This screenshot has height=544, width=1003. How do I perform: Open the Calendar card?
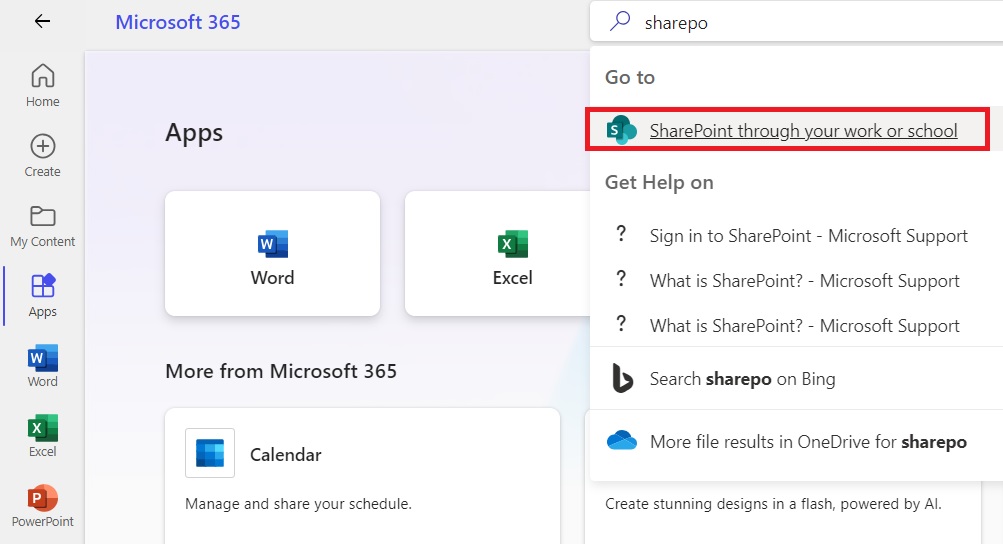[362, 476]
